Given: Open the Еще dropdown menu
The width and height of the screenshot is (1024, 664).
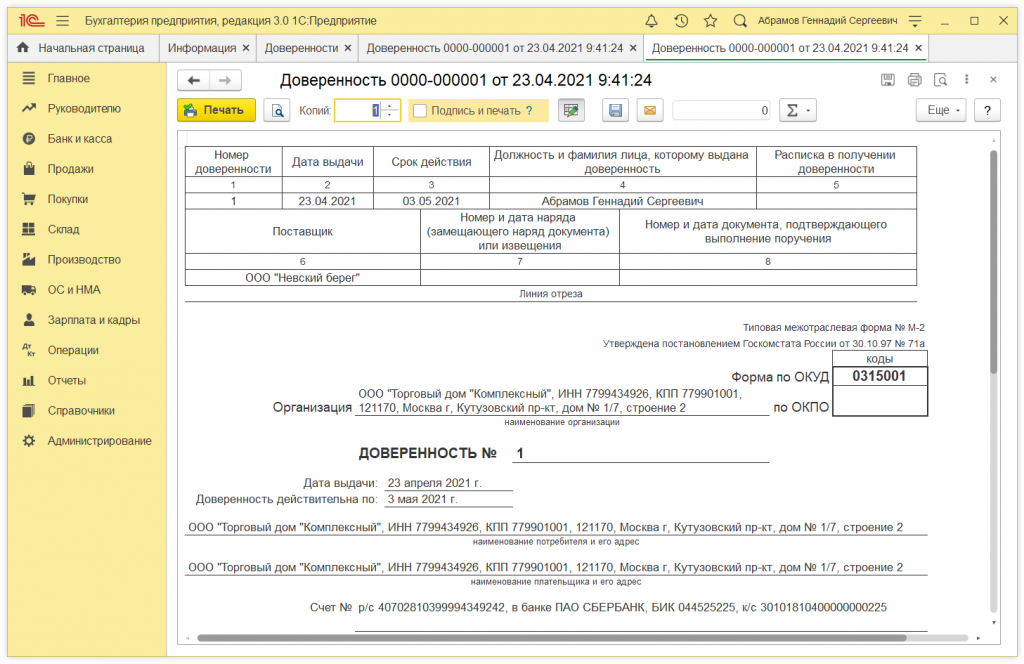Looking at the screenshot, I should click(942, 110).
